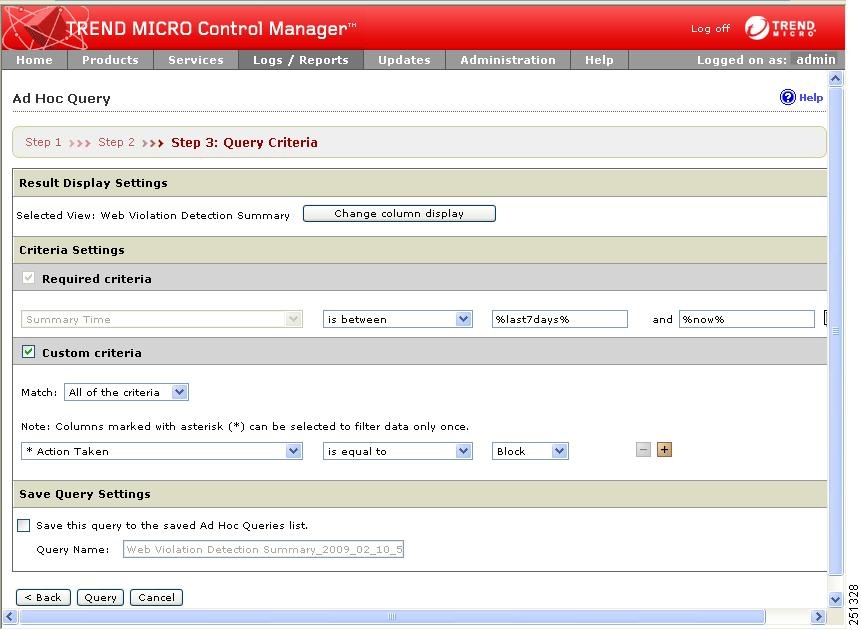The height and width of the screenshot is (630, 861).
Task: Click the Help question mark icon
Action: point(790,97)
